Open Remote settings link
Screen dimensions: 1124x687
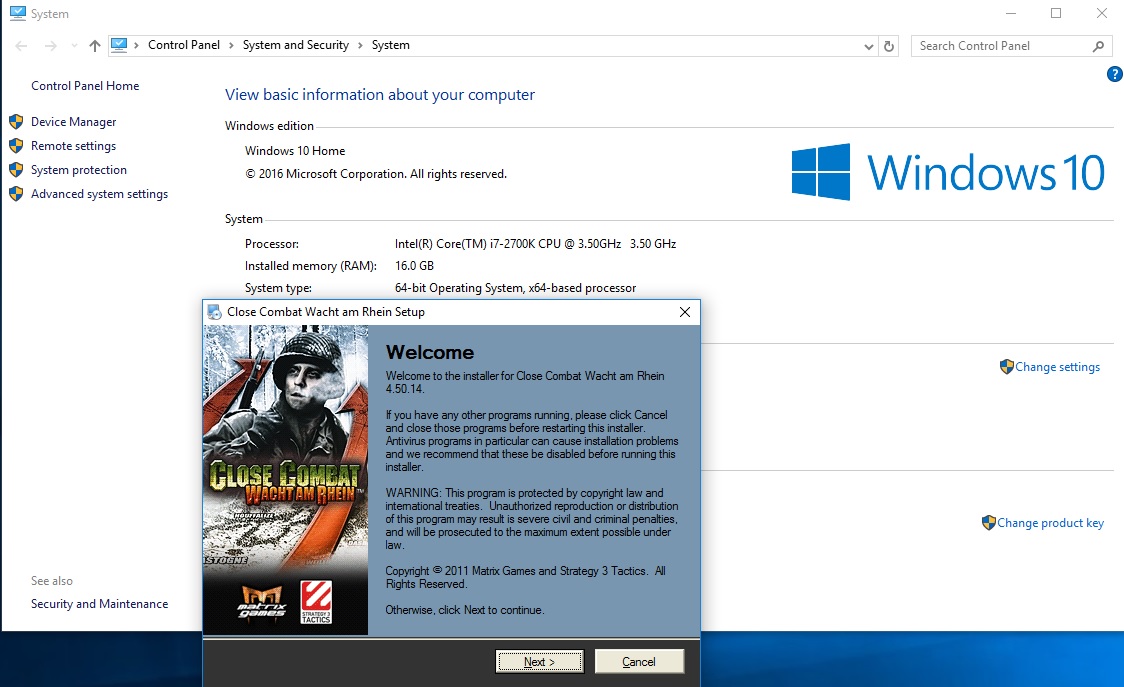tap(73, 146)
